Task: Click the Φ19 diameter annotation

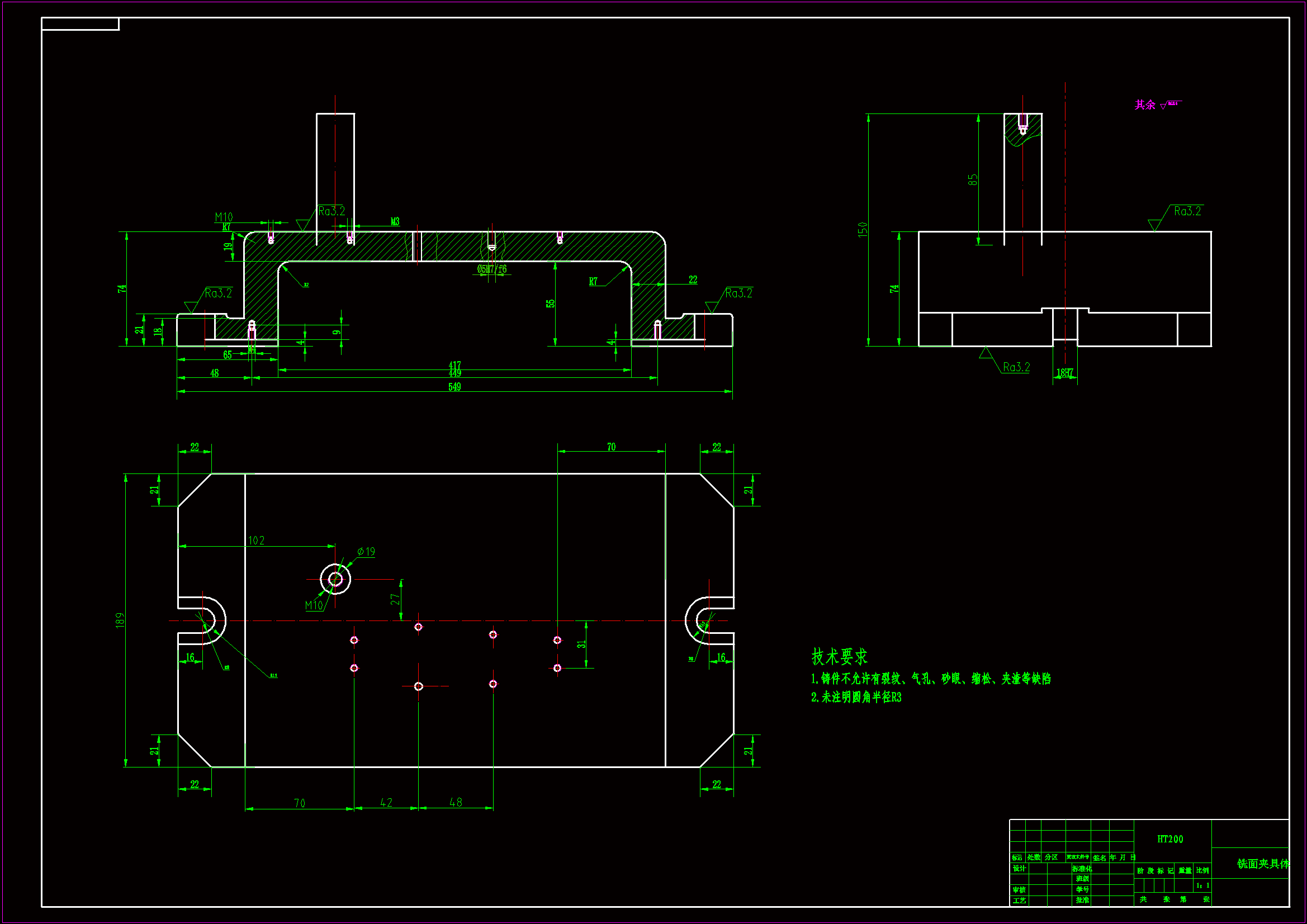Action: (x=366, y=552)
